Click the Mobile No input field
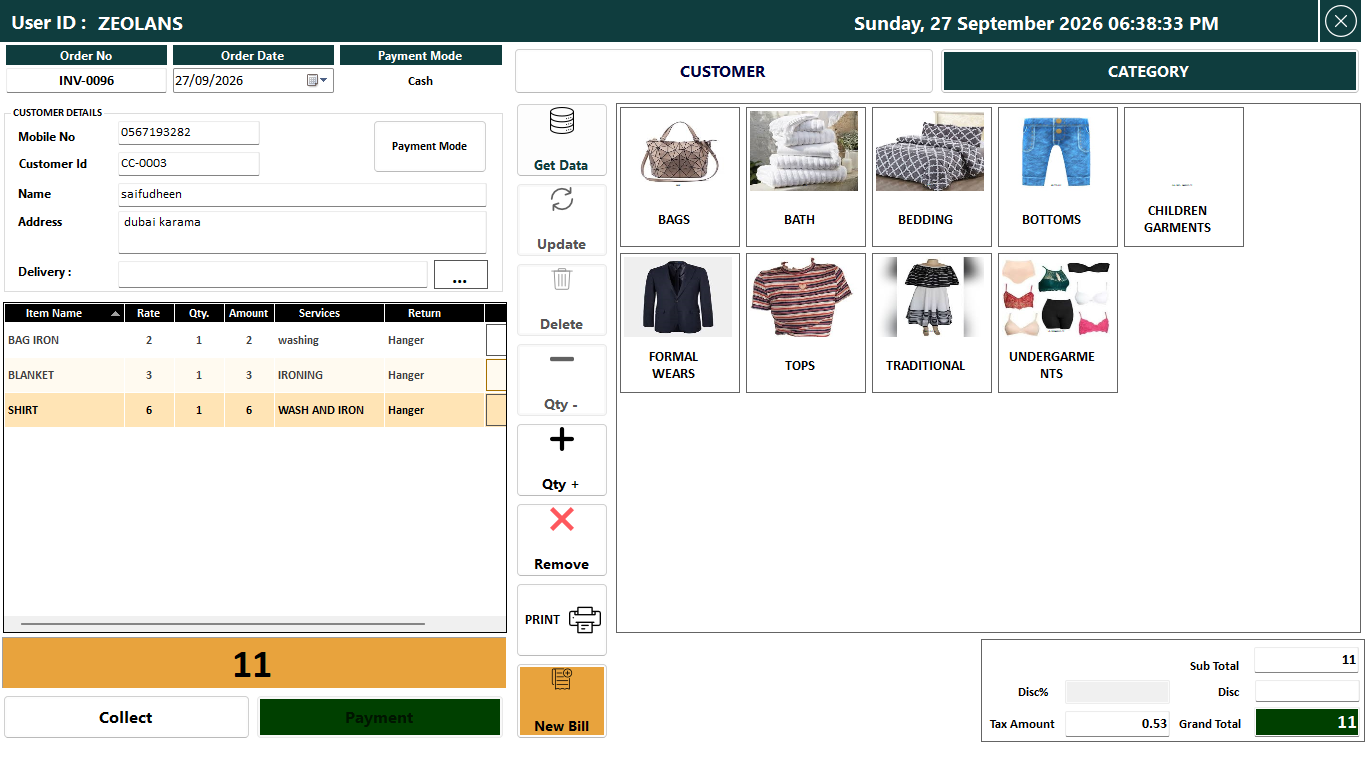This screenshot has width=1366, height=768. 189,133
